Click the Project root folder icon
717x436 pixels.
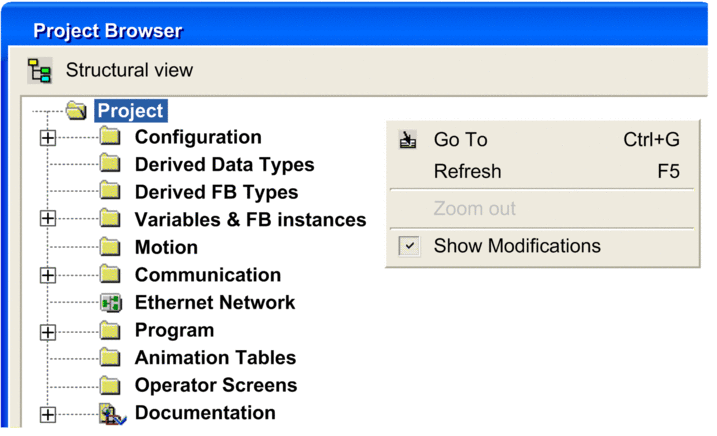[x=76, y=111]
